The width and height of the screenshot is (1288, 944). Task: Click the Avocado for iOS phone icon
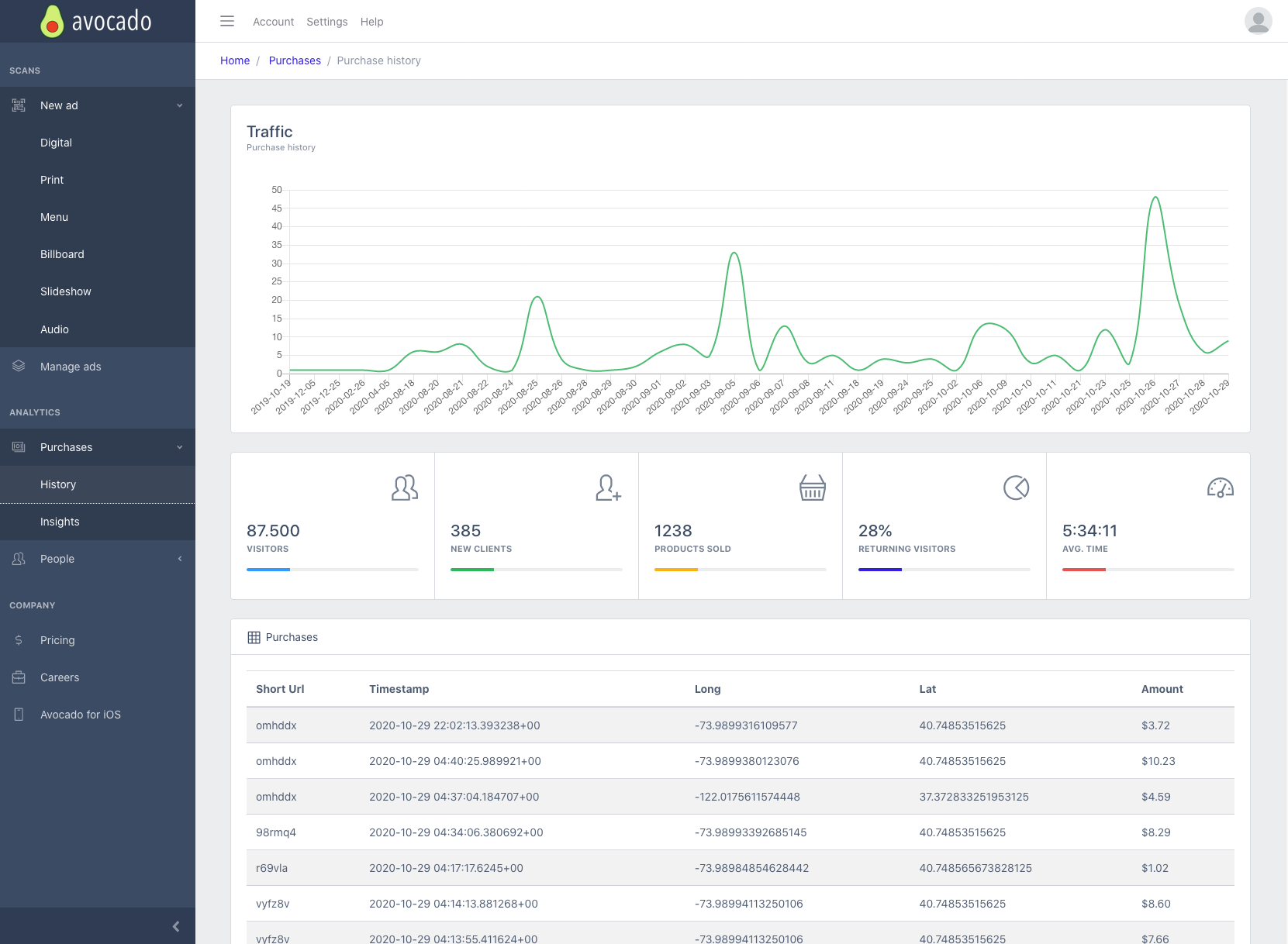pos(19,715)
